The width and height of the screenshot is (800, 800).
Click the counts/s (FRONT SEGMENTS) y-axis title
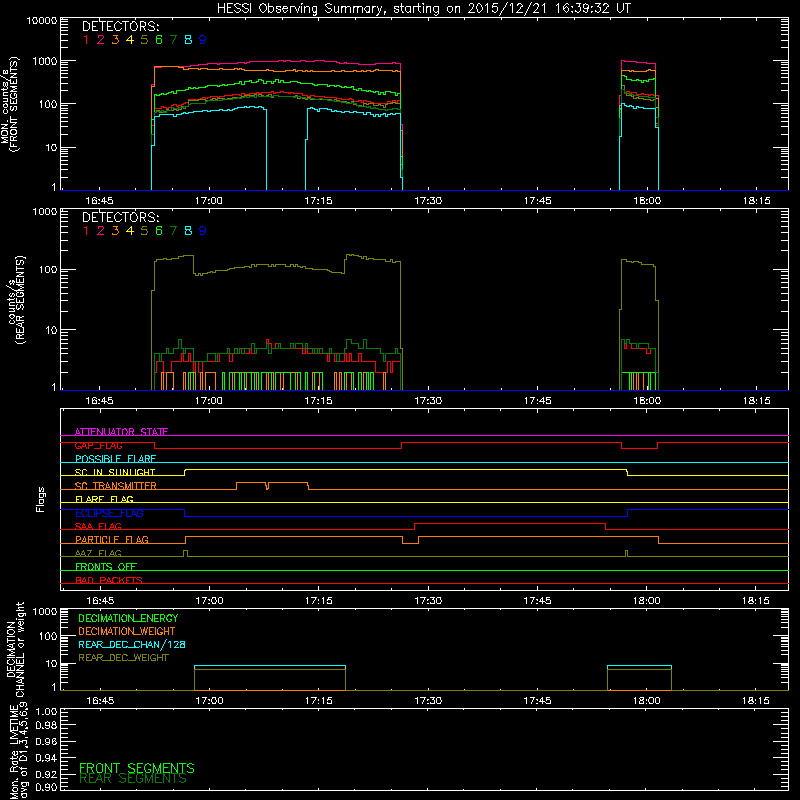point(9,104)
